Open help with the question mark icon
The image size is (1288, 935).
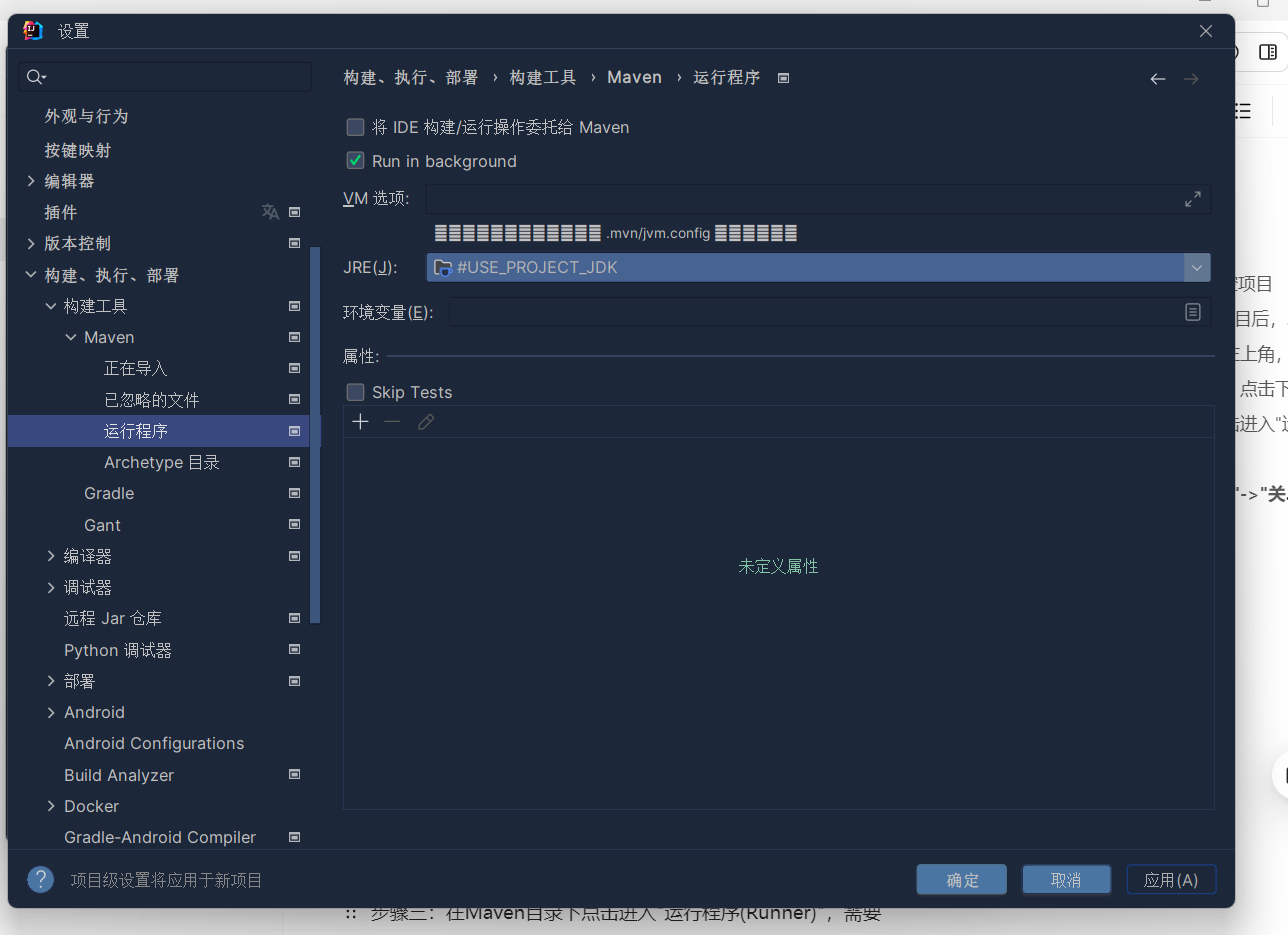click(40, 879)
